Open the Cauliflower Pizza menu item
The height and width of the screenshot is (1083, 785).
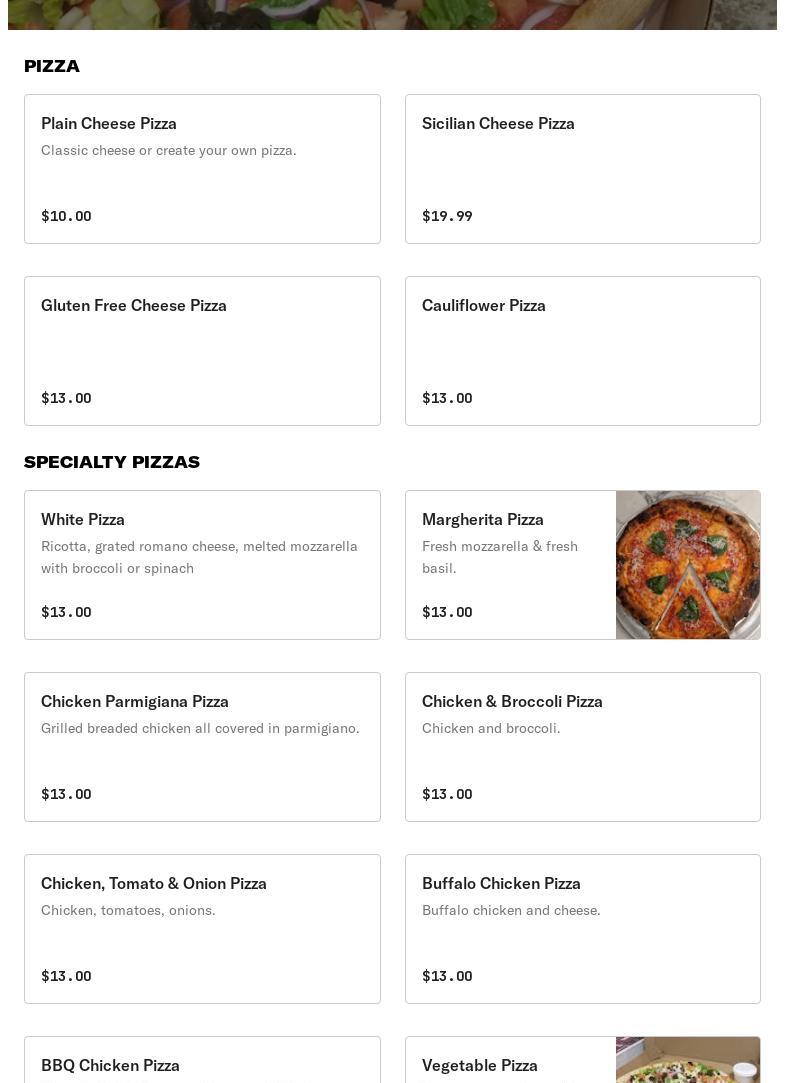point(582,351)
